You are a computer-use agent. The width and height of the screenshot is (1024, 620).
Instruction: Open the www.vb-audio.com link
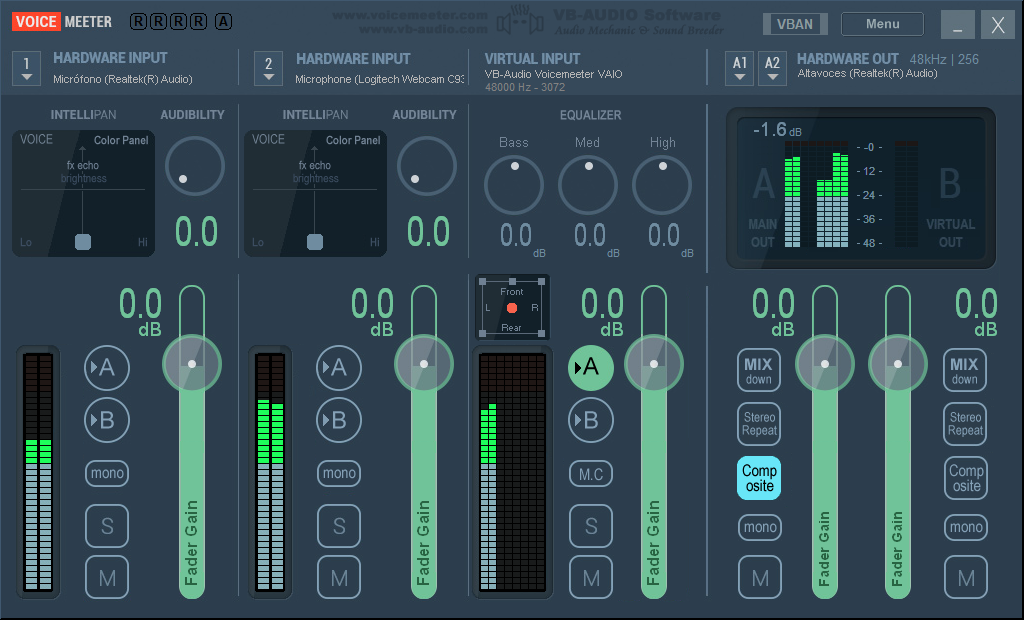coord(423,29)
